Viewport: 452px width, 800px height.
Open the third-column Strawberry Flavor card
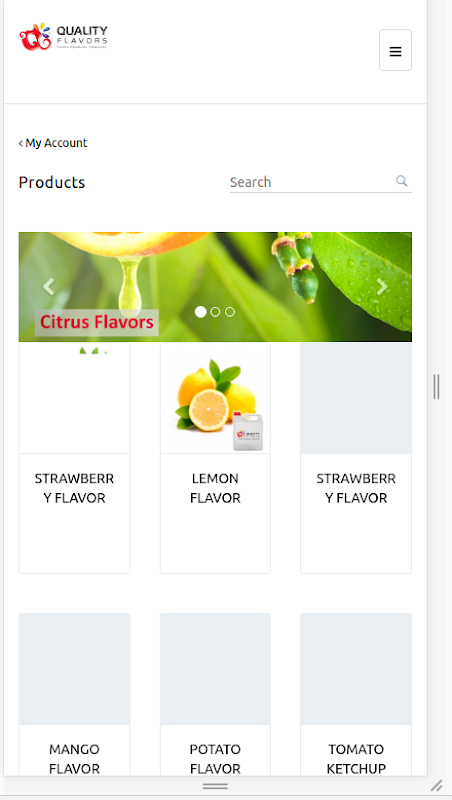tap(356, 458)
